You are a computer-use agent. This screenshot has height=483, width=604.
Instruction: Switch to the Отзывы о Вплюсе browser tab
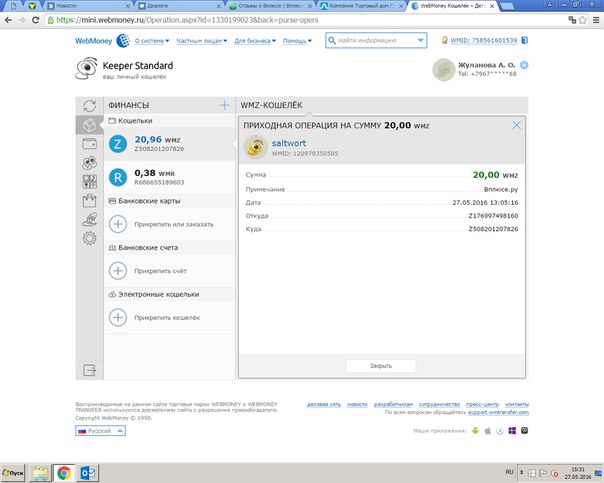[270, 6]
